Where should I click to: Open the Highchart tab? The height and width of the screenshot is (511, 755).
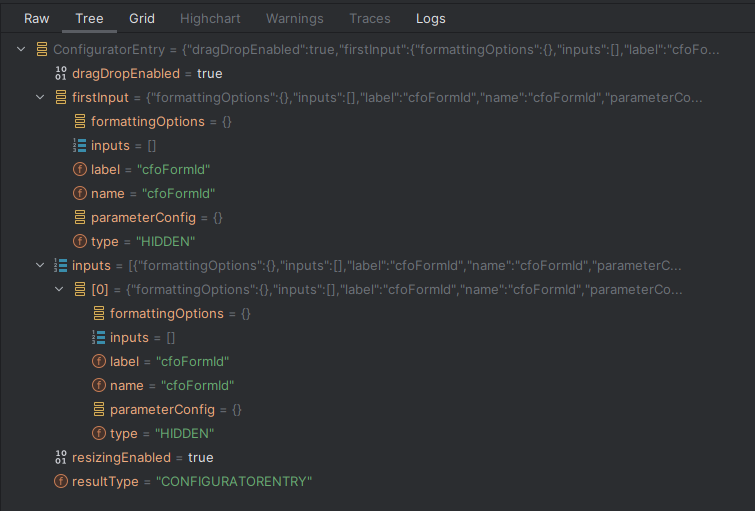coord(210,18)
